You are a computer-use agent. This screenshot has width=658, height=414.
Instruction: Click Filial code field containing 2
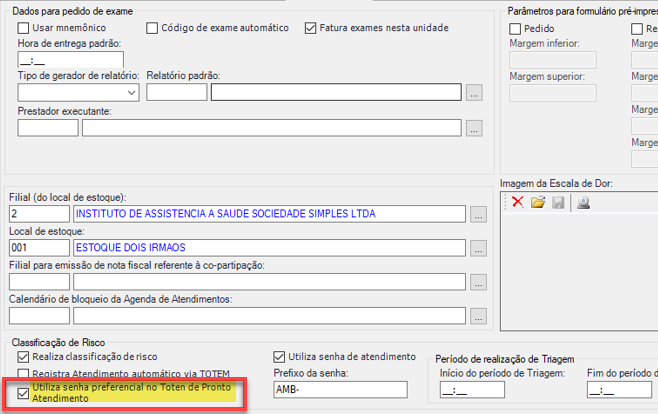pyautogui.click(x=39, y=214)
